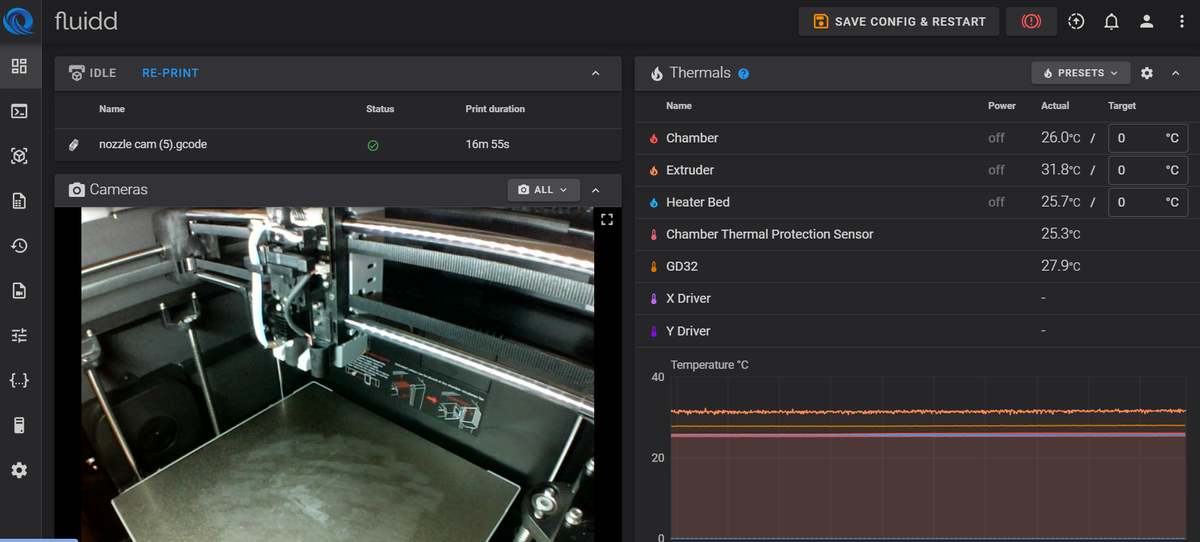Screen dimensions: 1200x542
Task: Open the G-code preview page in sidebar
Action: coord(19,156)
